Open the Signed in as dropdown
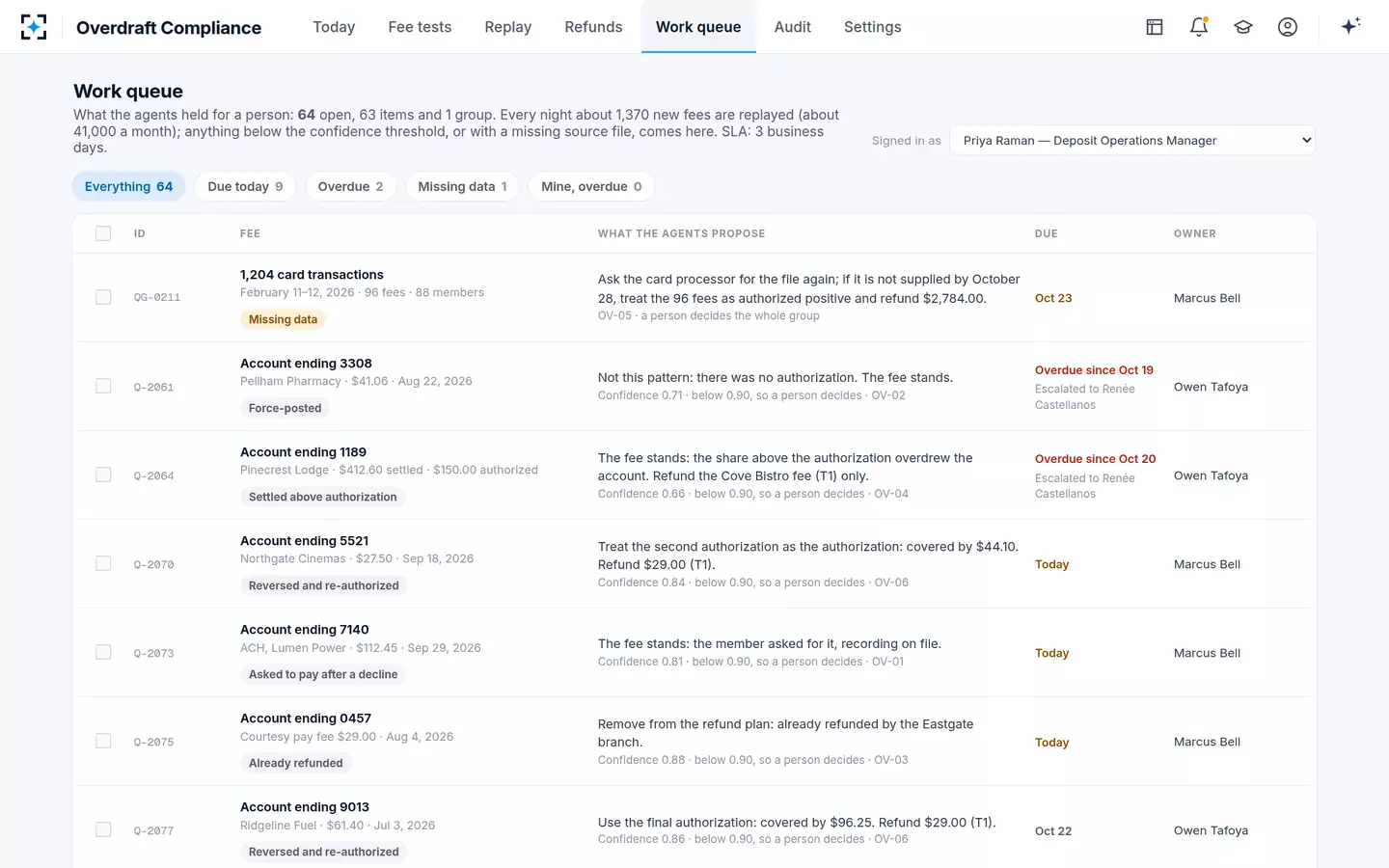Screen dimensions: 1389x868 pyautogui.click(x=1132, y=140)
